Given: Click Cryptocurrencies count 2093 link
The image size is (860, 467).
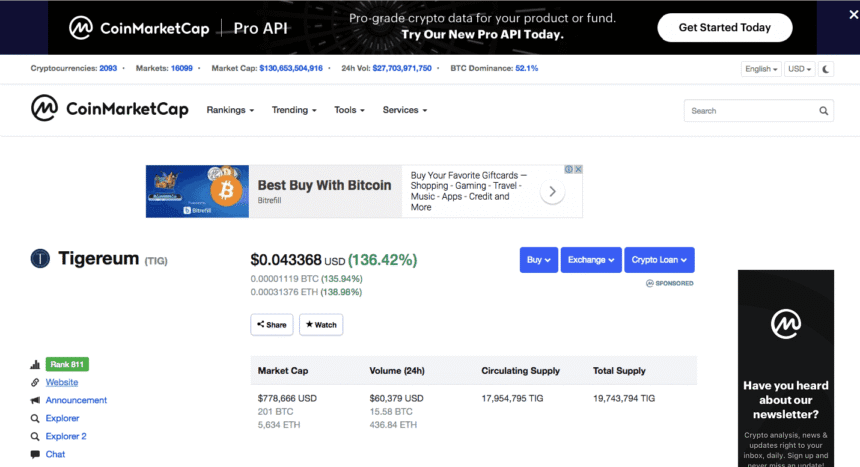Looking at the screenshot, I should 108,69.
